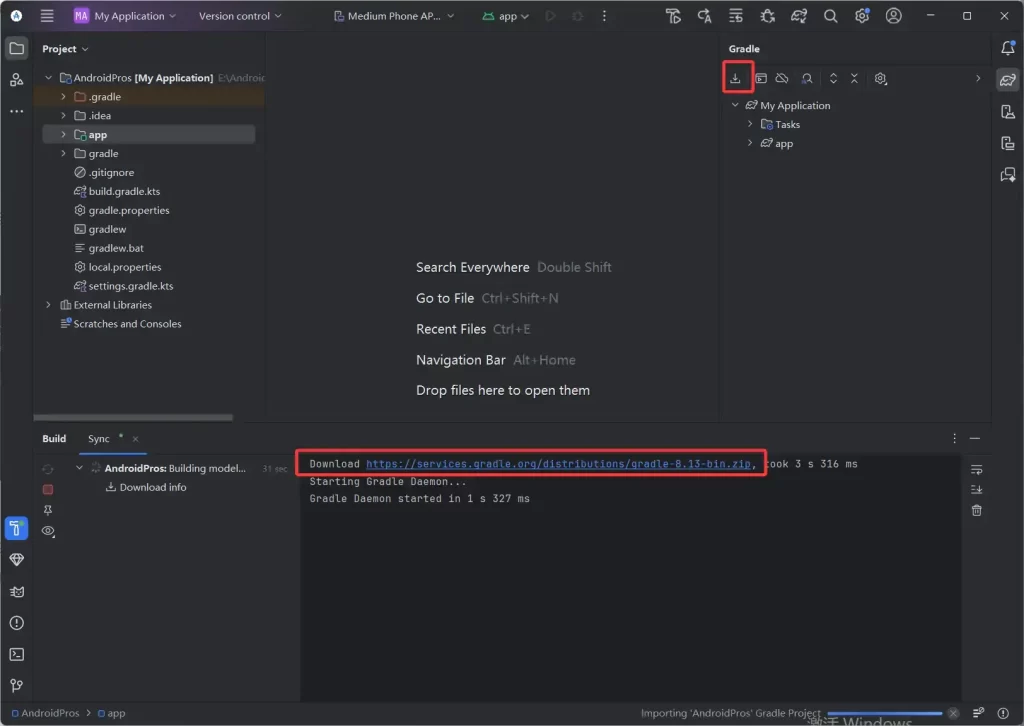
Task: Click app breadcrumb in status bar
Action: [112, 713]
